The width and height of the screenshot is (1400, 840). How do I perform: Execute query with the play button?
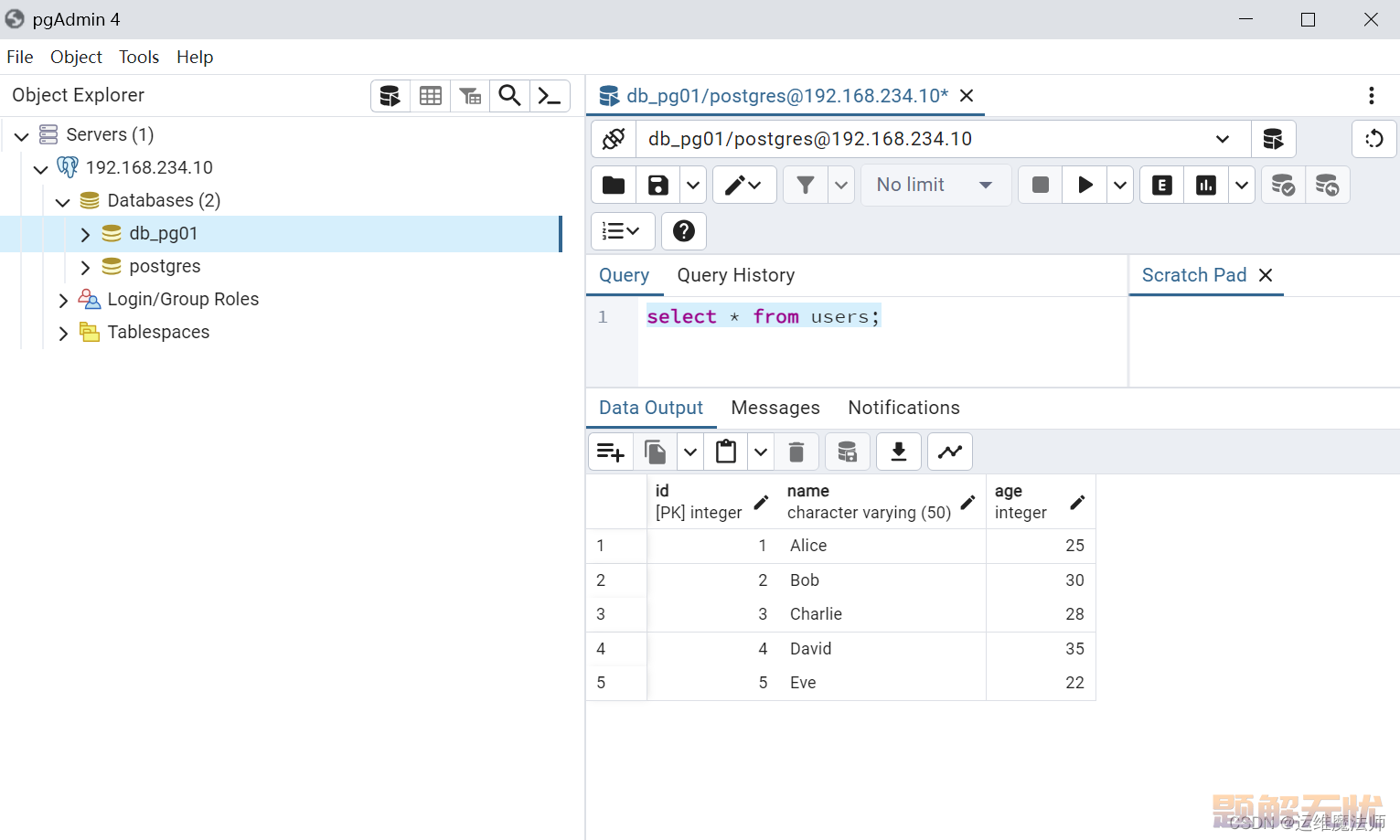pos(1085,185)
